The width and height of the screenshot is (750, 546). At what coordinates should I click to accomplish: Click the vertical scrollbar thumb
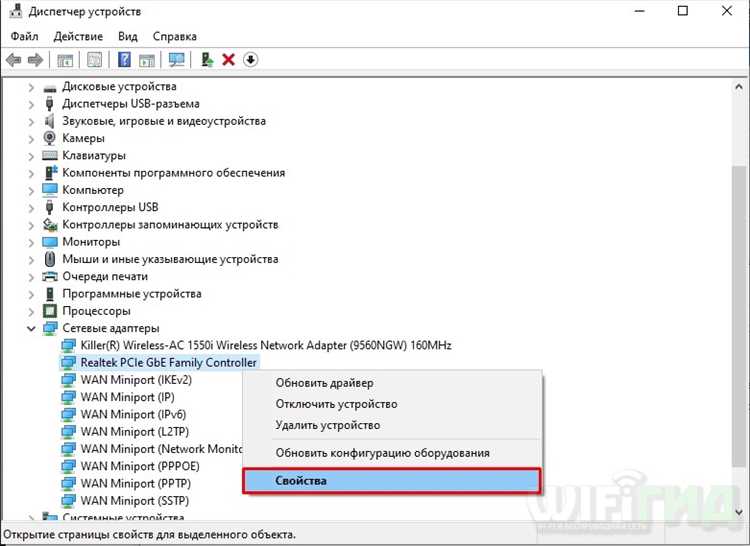tap(739, 316)
